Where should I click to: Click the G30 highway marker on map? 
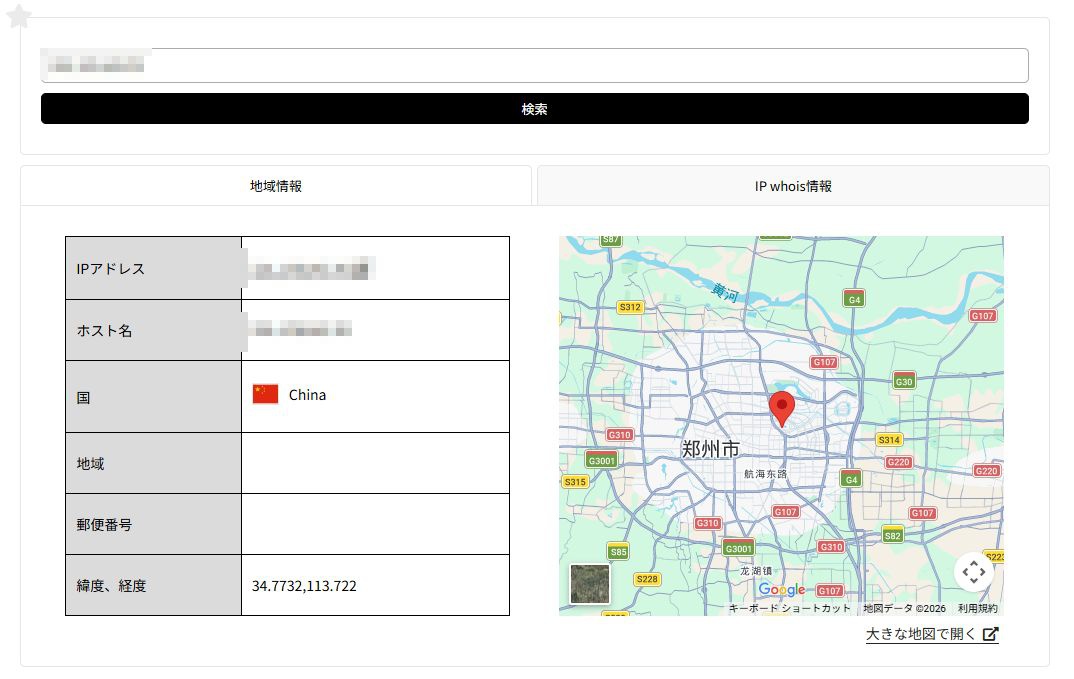click(x=904, y=381)
